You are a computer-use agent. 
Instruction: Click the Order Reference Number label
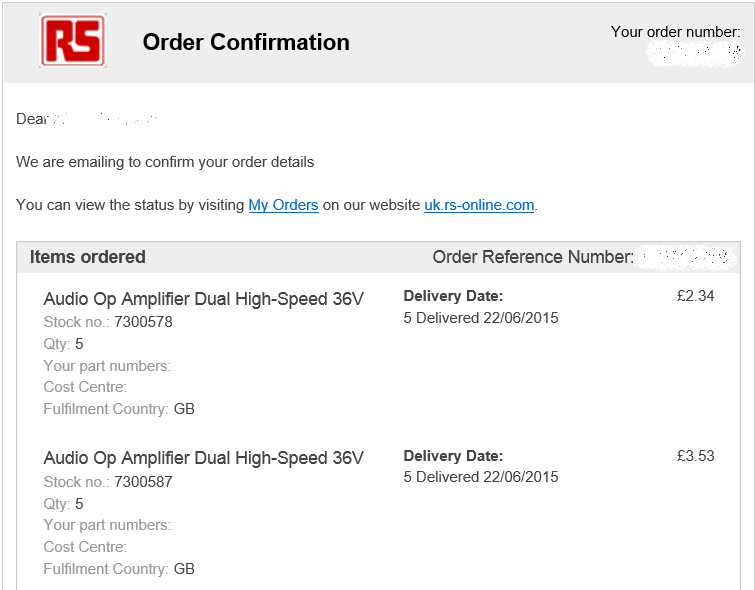click(x=533, y=257)
